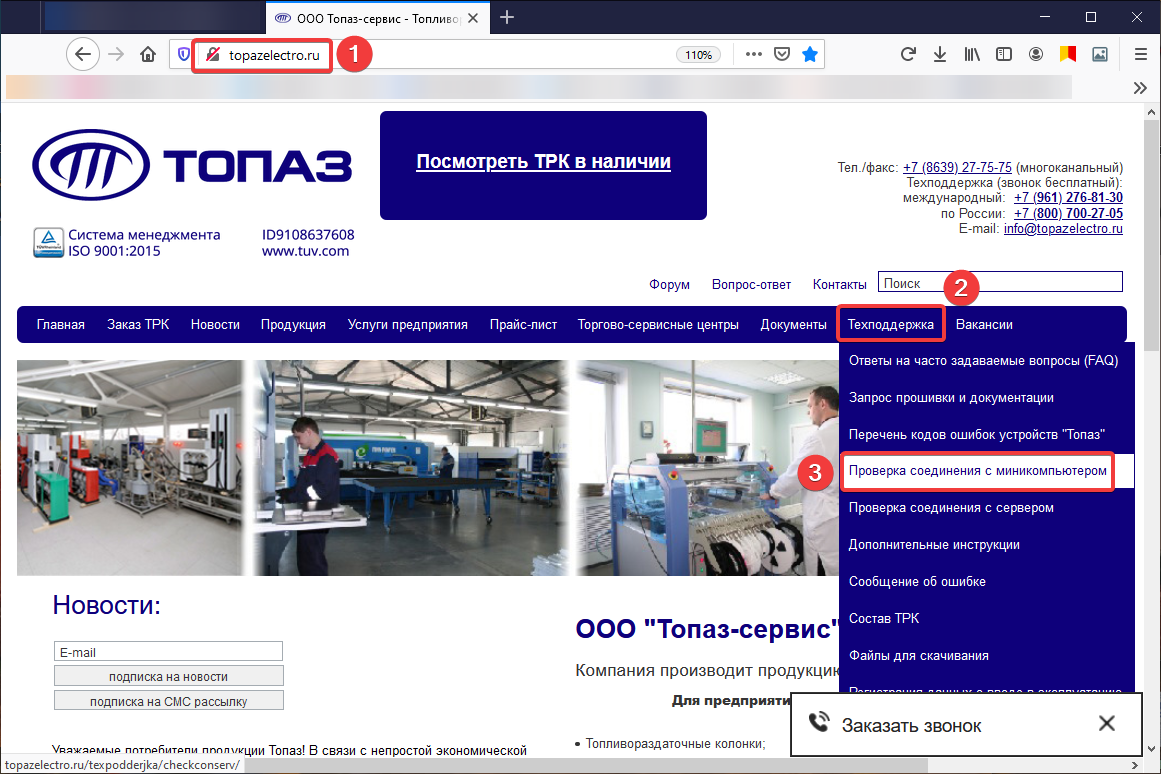The height and width of the screenshot is (774, 1161).
Task: Open the Firefox account icon
Action: pyautogui.click(x=1036, y=54)
